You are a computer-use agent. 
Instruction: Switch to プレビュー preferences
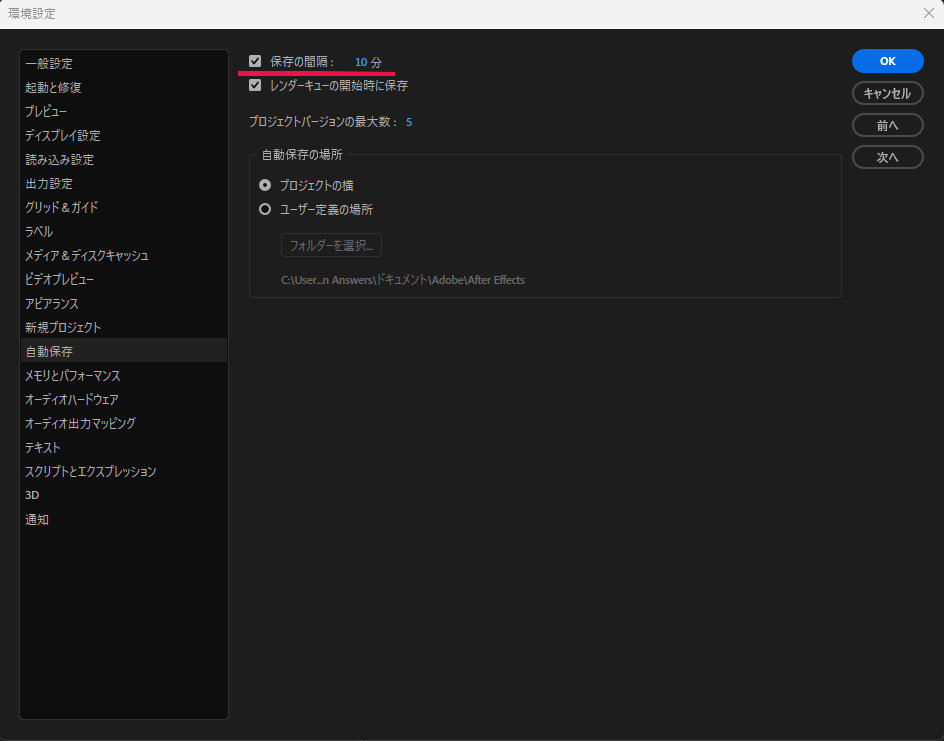[x=46, y=112]
